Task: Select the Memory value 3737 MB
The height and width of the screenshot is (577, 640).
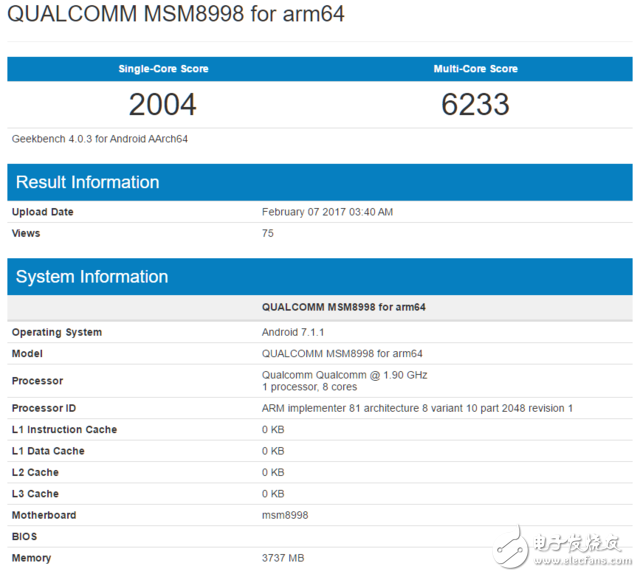Action: [283, 558]
